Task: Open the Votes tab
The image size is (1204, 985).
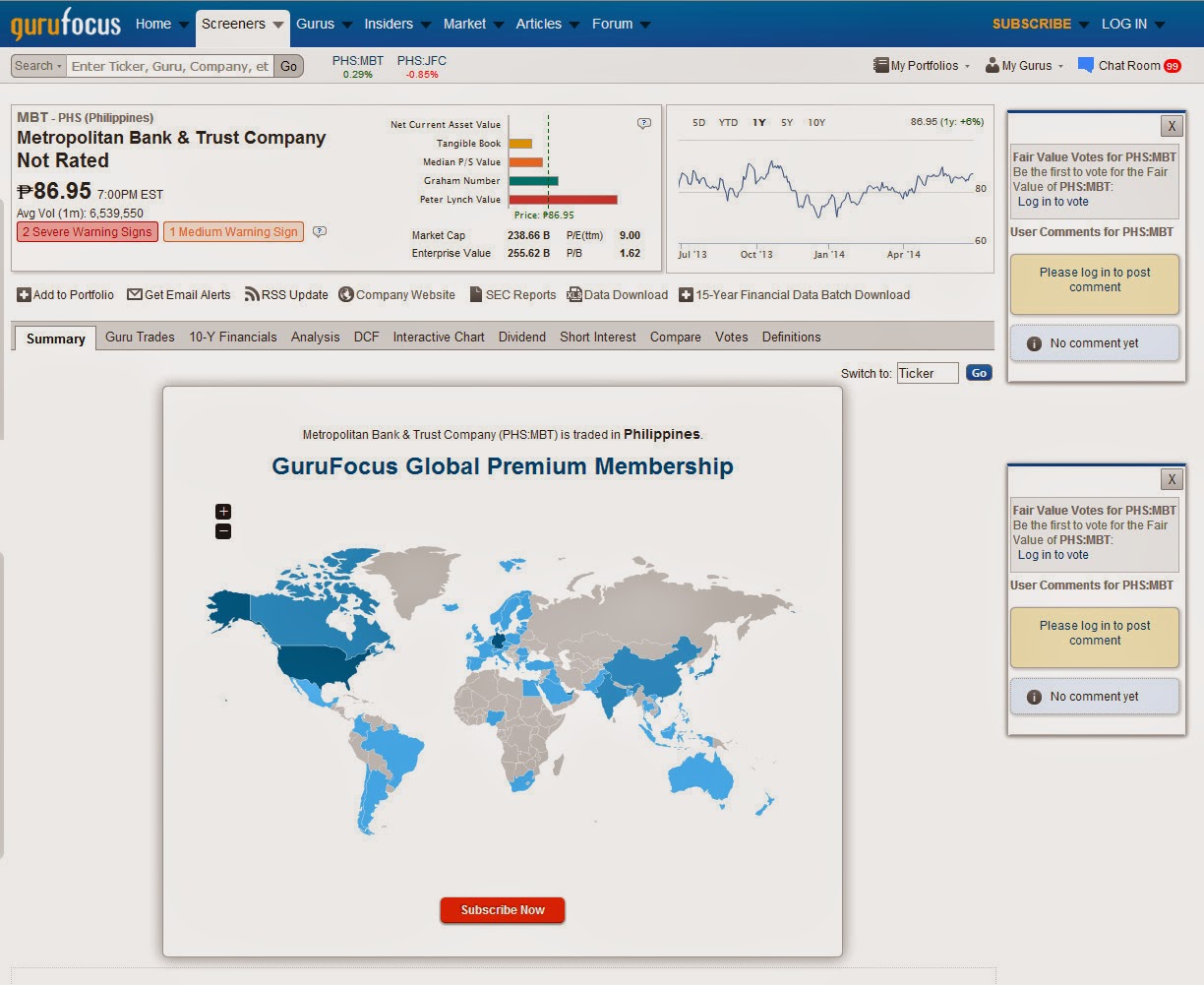Action: pos(732,337)
